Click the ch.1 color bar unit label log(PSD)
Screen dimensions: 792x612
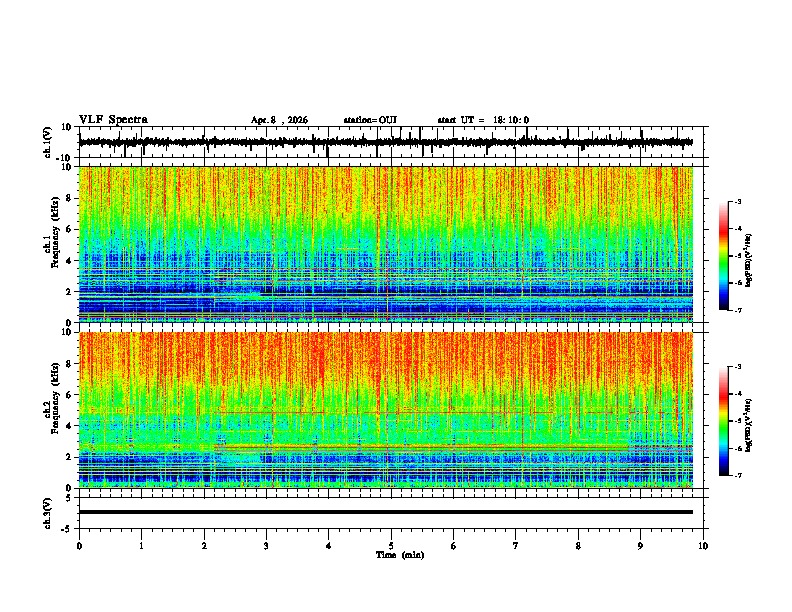point(749,261)
